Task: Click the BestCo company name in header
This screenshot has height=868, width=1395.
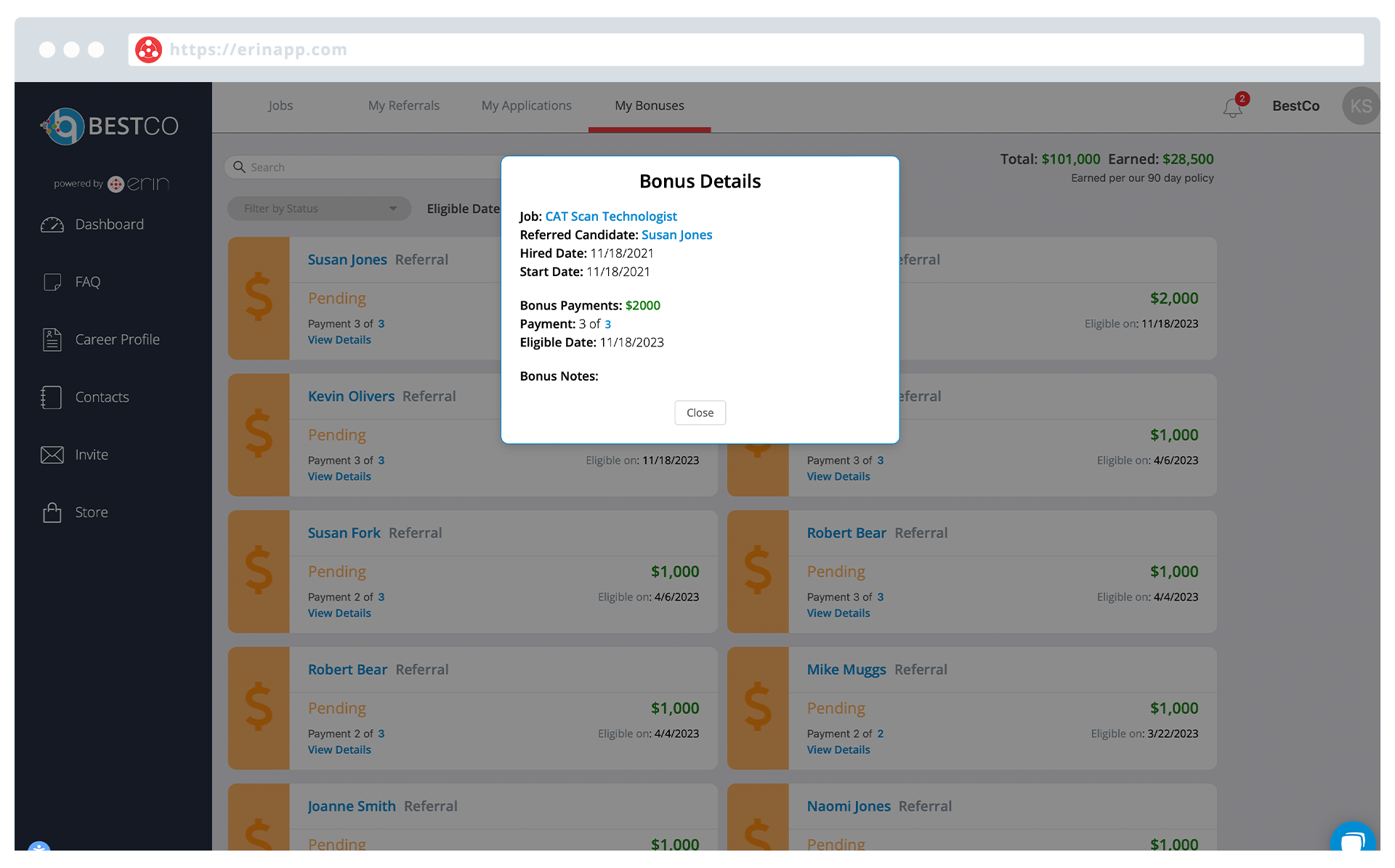Action: pyautogui.click(x=1295, y=105)
